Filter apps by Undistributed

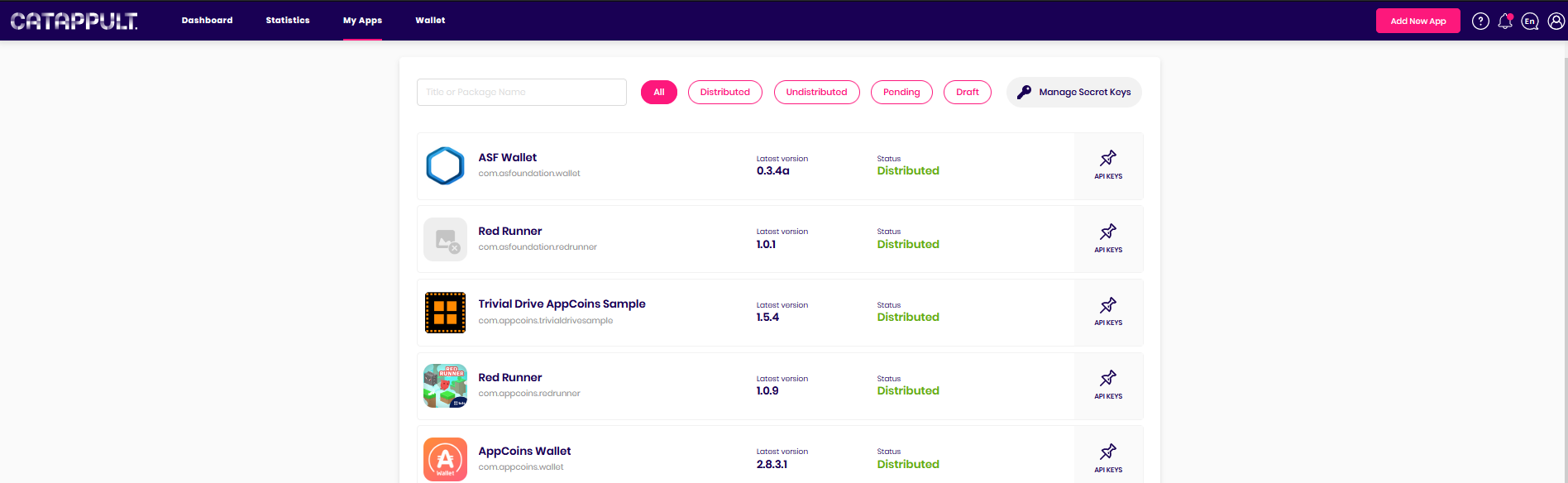[x=816, y=92]
